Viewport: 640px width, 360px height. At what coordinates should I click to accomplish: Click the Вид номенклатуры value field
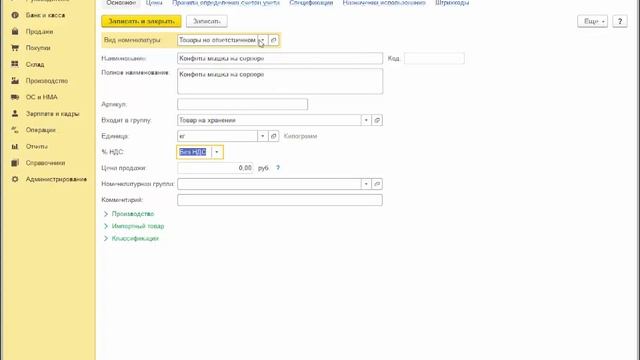[218, 40]
